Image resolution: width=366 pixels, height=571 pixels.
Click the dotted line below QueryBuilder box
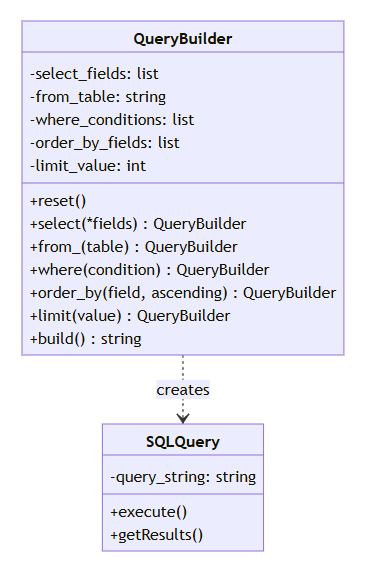point(183,368)
